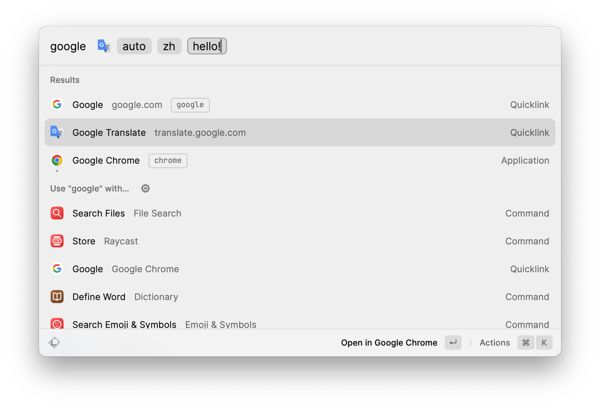
Task: Click Quicklink label on Google Translate row
Action: [530, 132]
